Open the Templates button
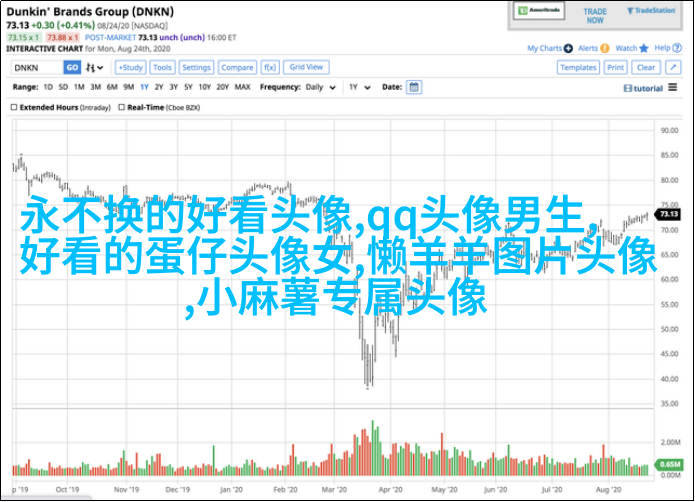 tap(578, 67)
